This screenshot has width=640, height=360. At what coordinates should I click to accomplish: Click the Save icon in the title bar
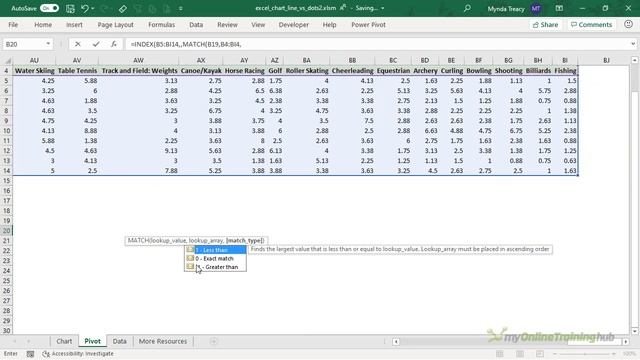pos(70,8)
